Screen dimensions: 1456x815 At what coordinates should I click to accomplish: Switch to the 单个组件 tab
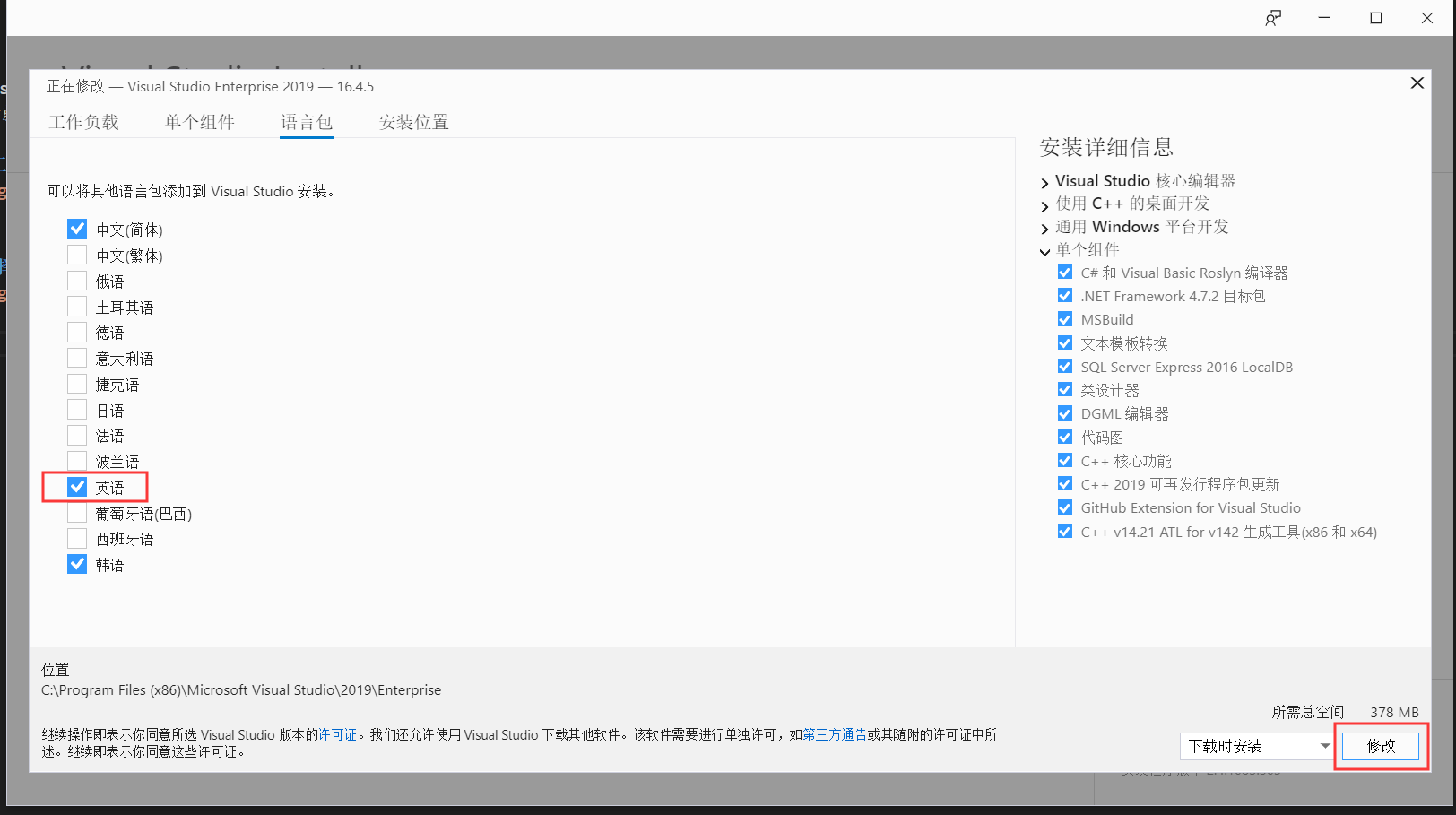tap(200, 122)
